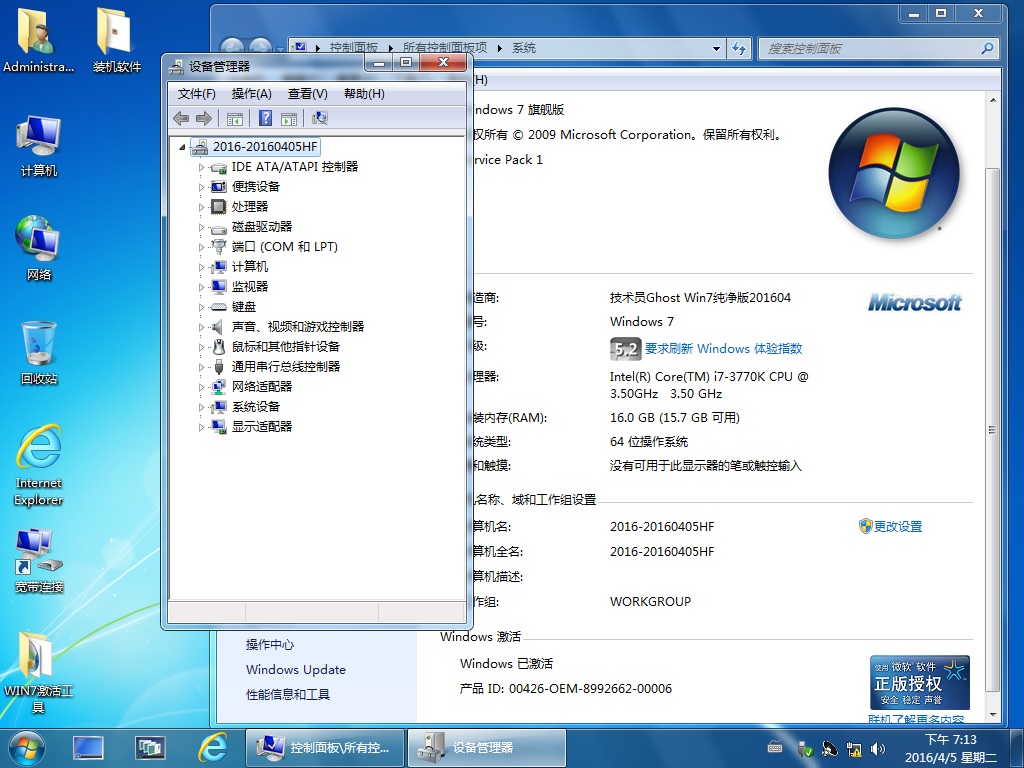Expand the 显示适配器 tree node

[x=201, y=427]
